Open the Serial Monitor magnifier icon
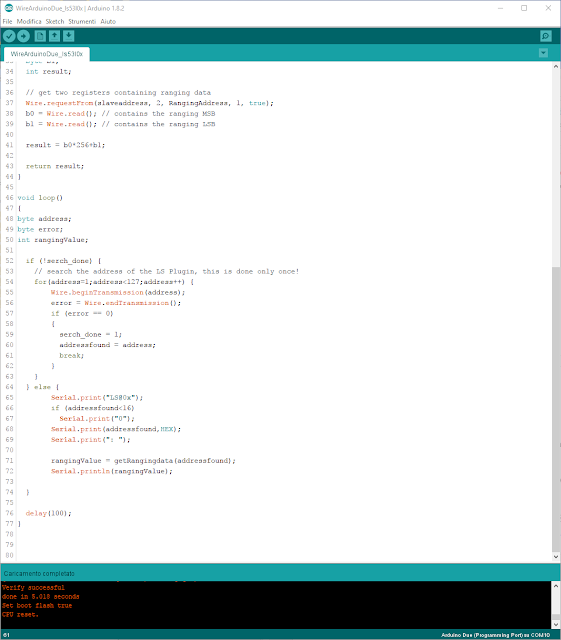The height and width of the screenshot is (640, 561). click(545, 36)
